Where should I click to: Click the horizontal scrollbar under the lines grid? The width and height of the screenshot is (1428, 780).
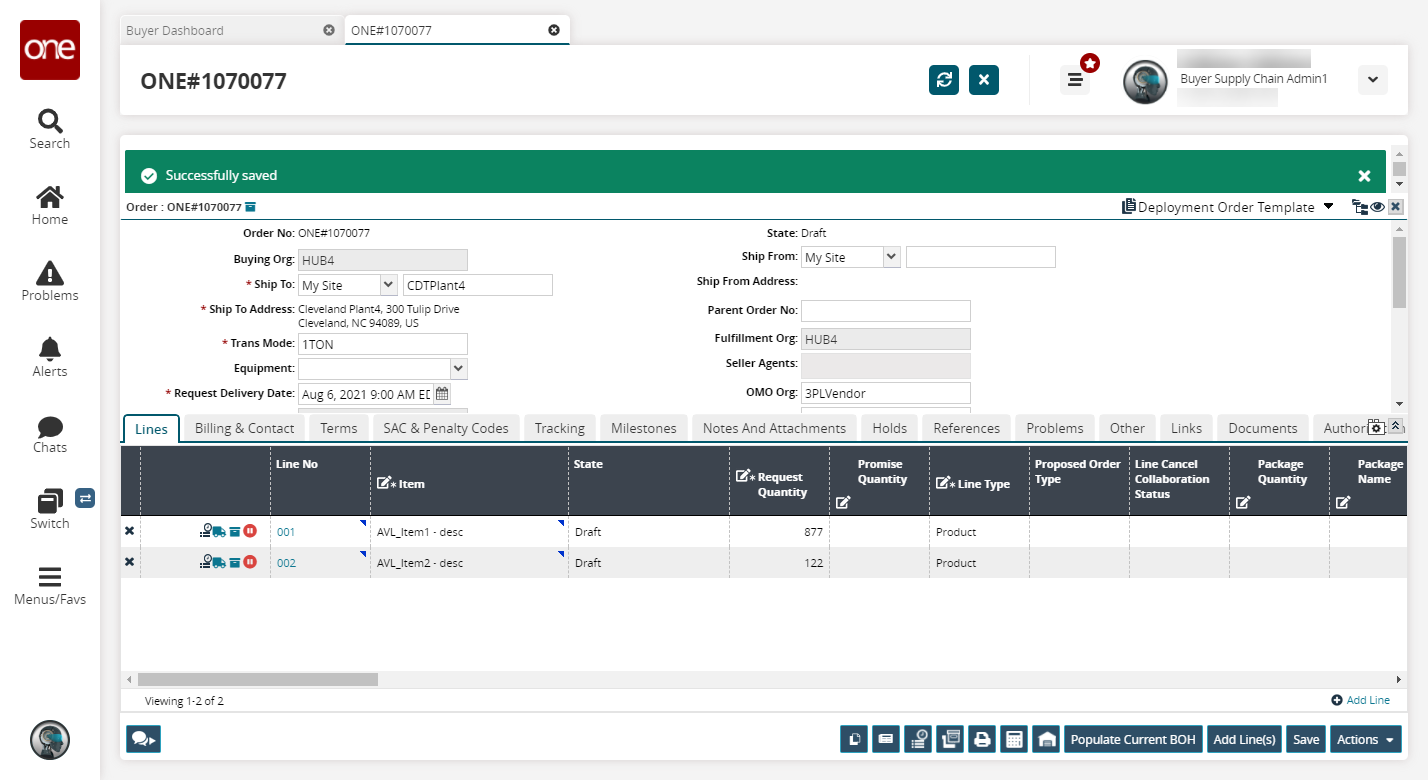258,680
